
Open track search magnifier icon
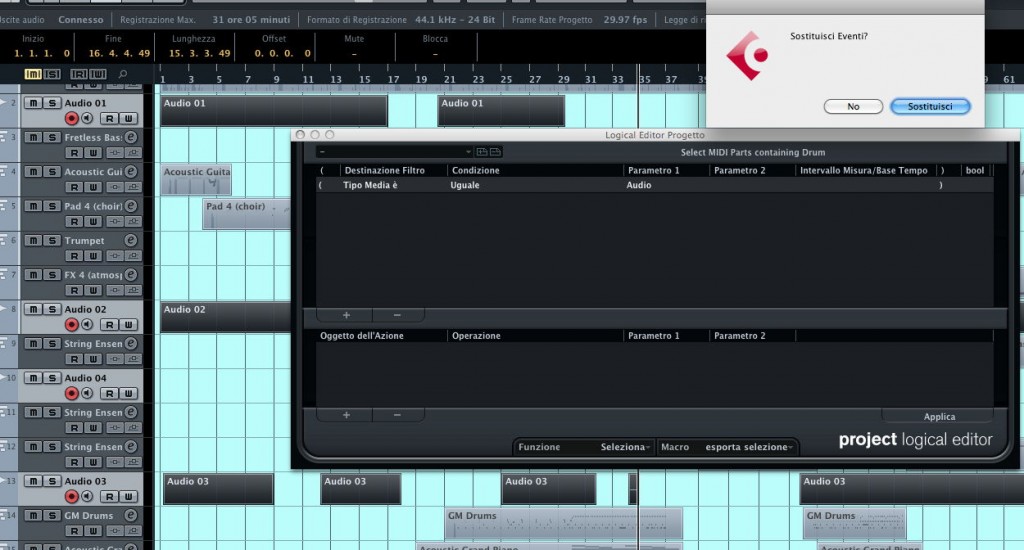pyautogui.click(x=123, y=74)
